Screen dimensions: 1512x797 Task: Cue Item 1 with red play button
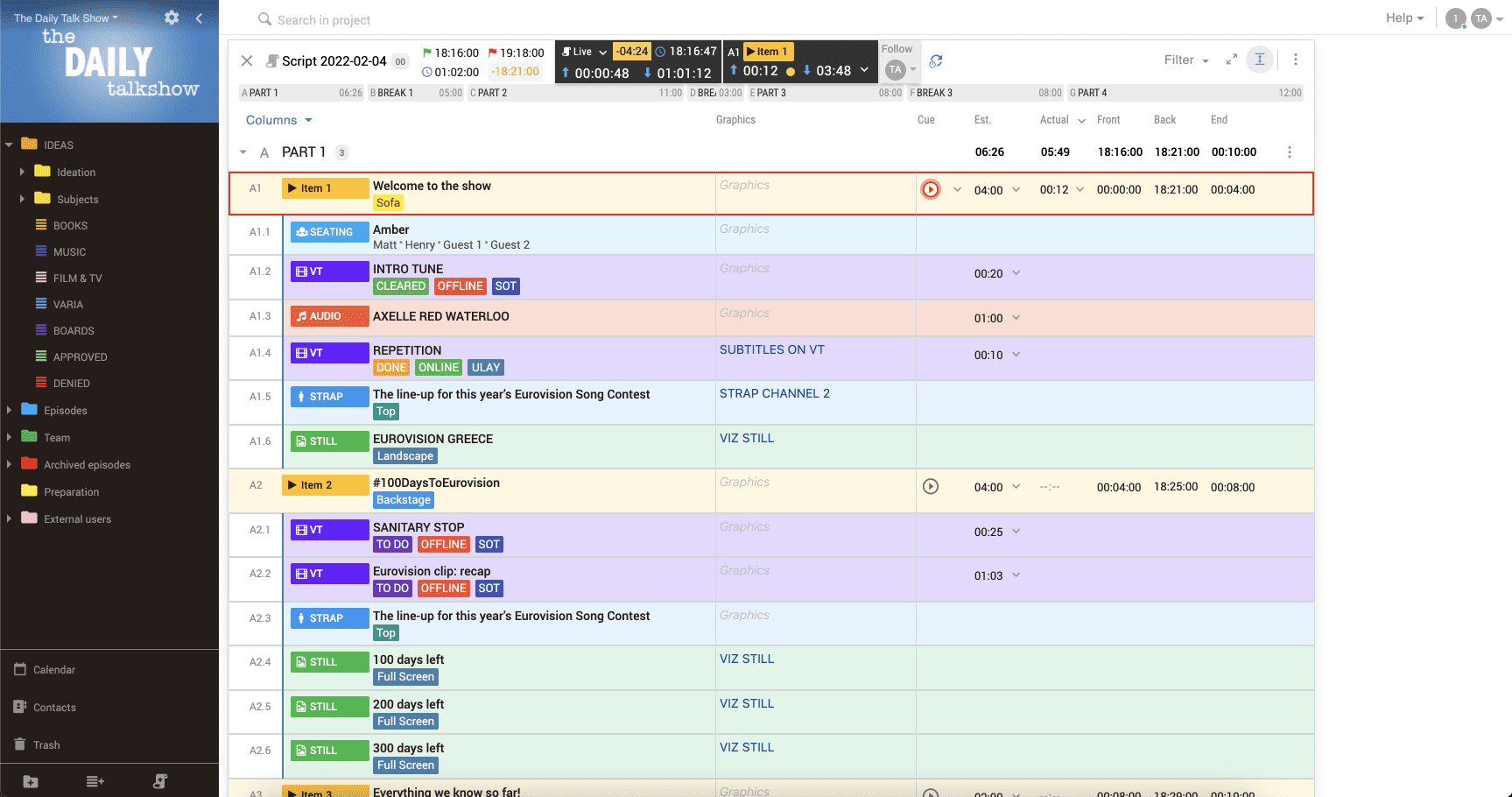[x=931, y=189]
